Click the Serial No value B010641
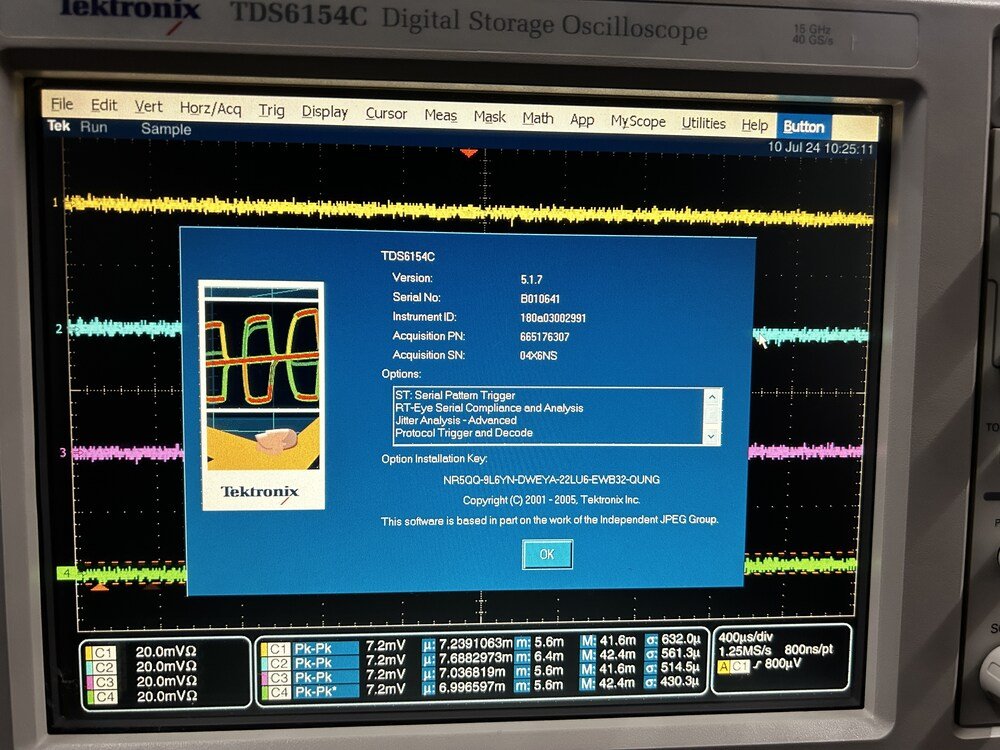The image size is (1000, 750). point(540,298)
